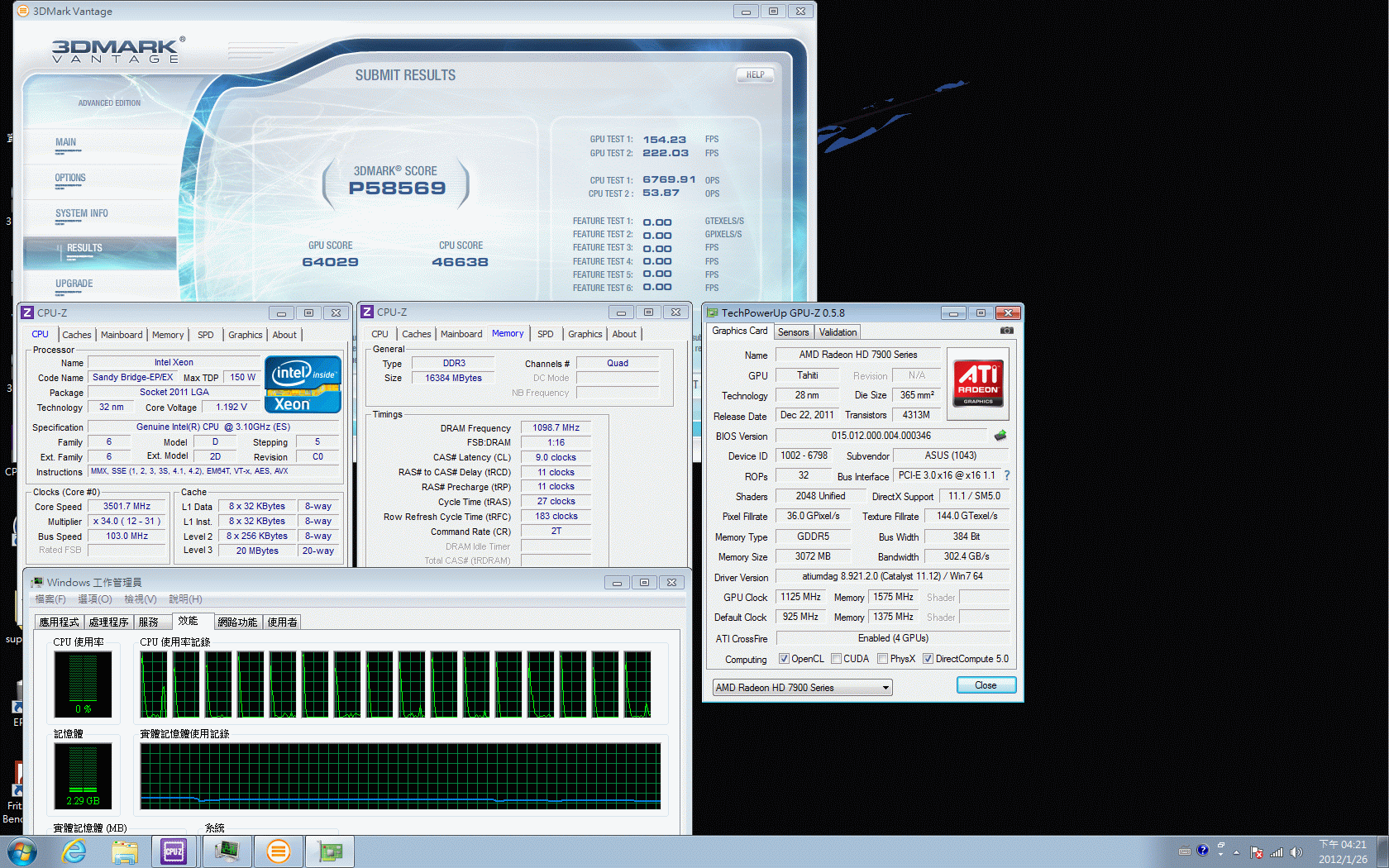The image size is (1389, 868).
Task: Open OPTIONS section in 3DMark sidebar
Action: coord(70,178)
